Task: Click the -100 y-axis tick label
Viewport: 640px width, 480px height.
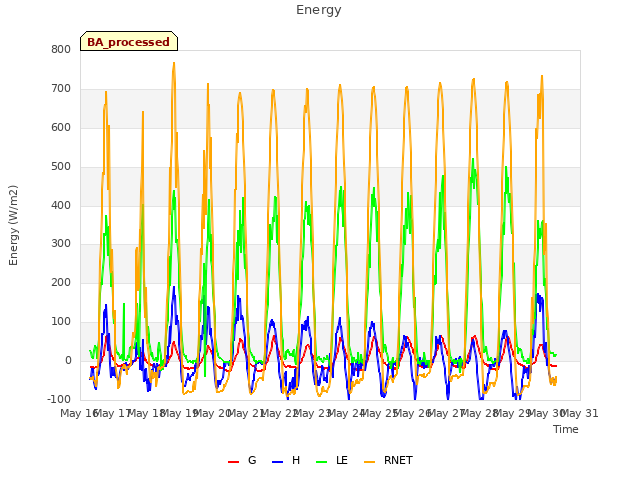Action: 59,399
